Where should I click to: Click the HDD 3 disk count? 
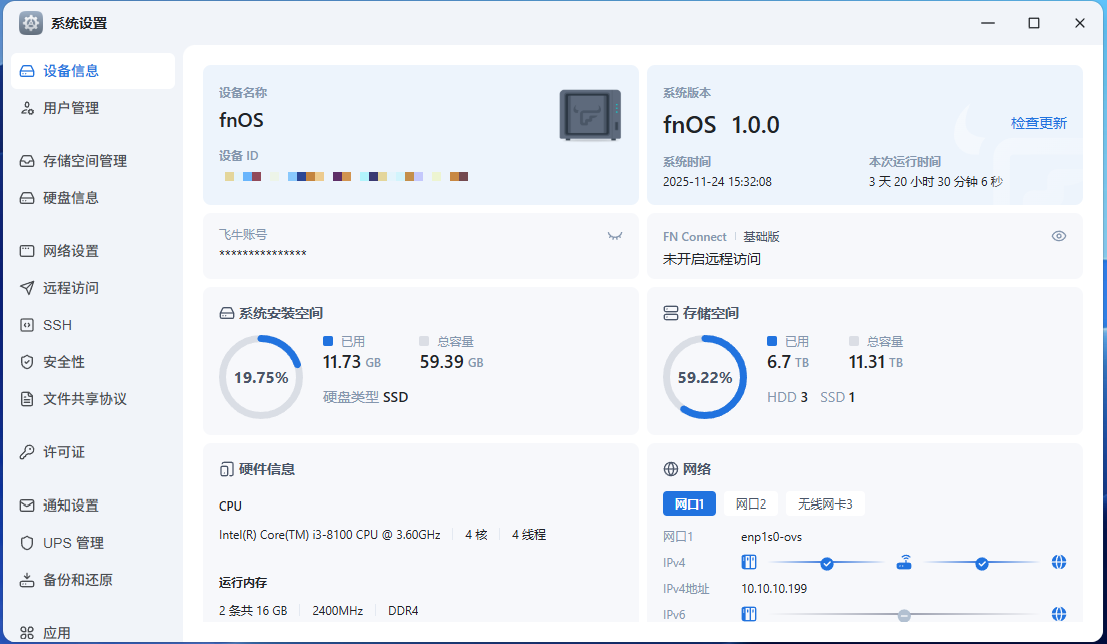pyautogui.click(x=787, y=397)
